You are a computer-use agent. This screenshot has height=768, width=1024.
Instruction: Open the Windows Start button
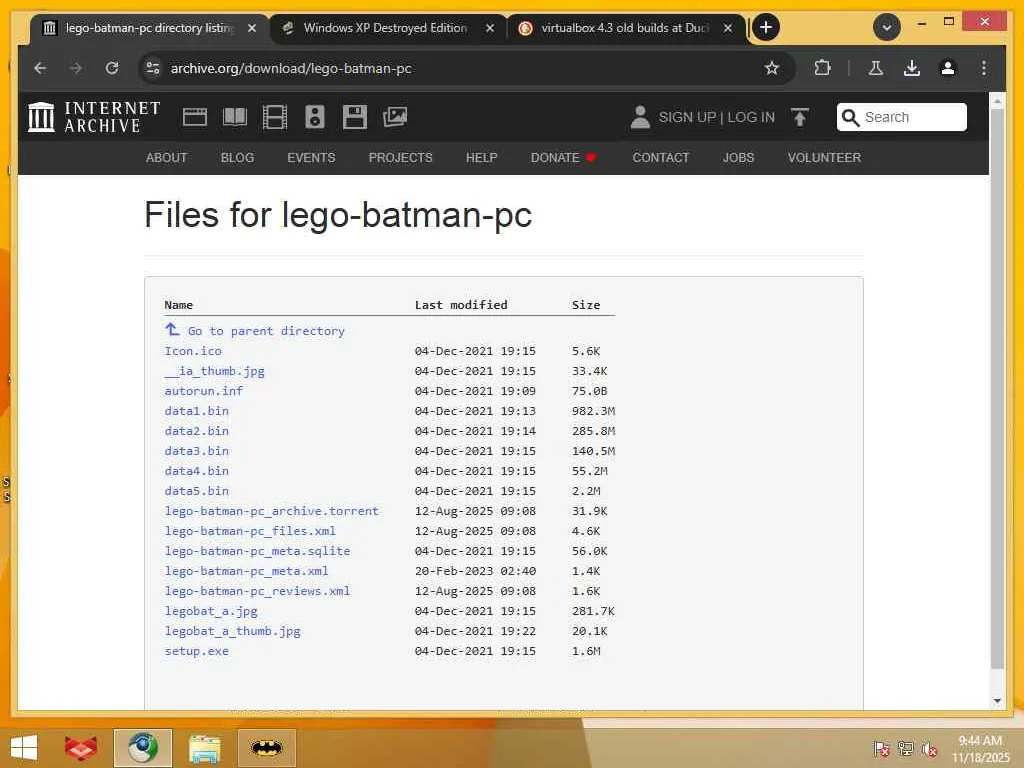tap(24, 748)
